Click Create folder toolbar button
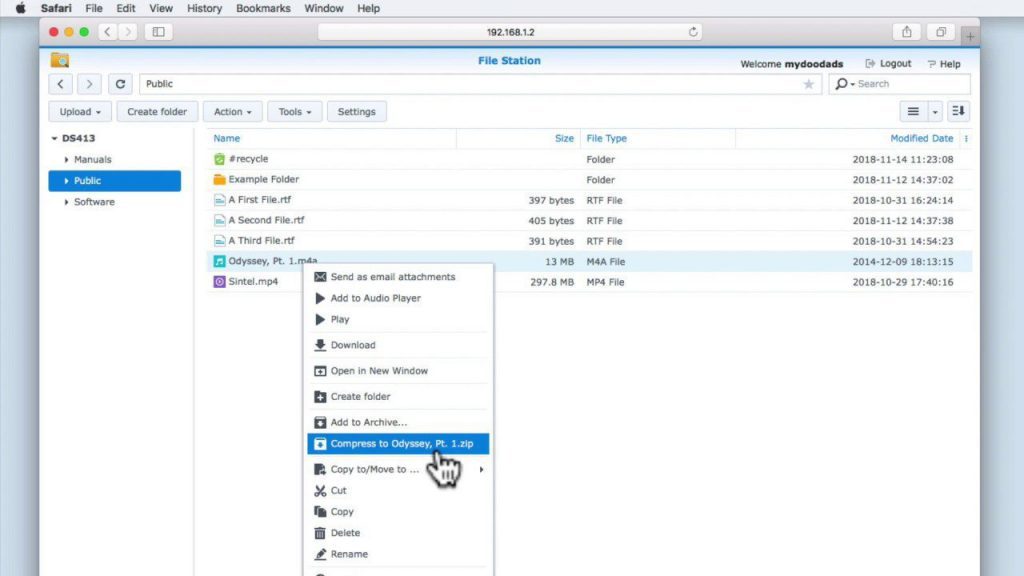 (x=157, y=112)
